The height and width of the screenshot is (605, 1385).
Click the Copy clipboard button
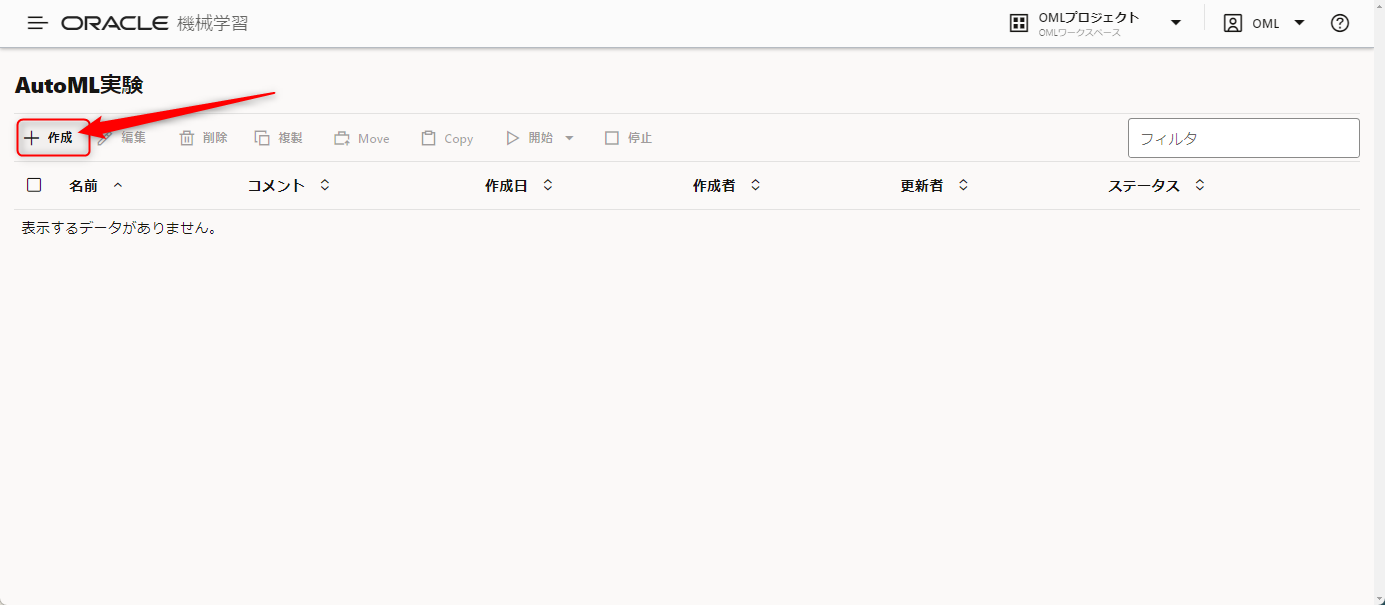(447, 138)
